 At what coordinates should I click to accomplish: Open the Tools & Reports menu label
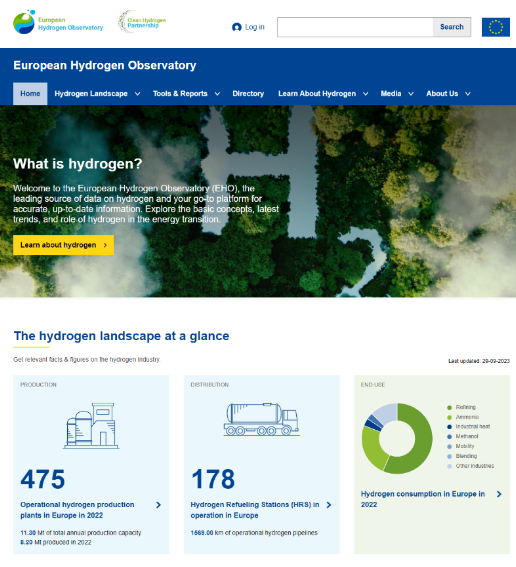tap(180, 94)
